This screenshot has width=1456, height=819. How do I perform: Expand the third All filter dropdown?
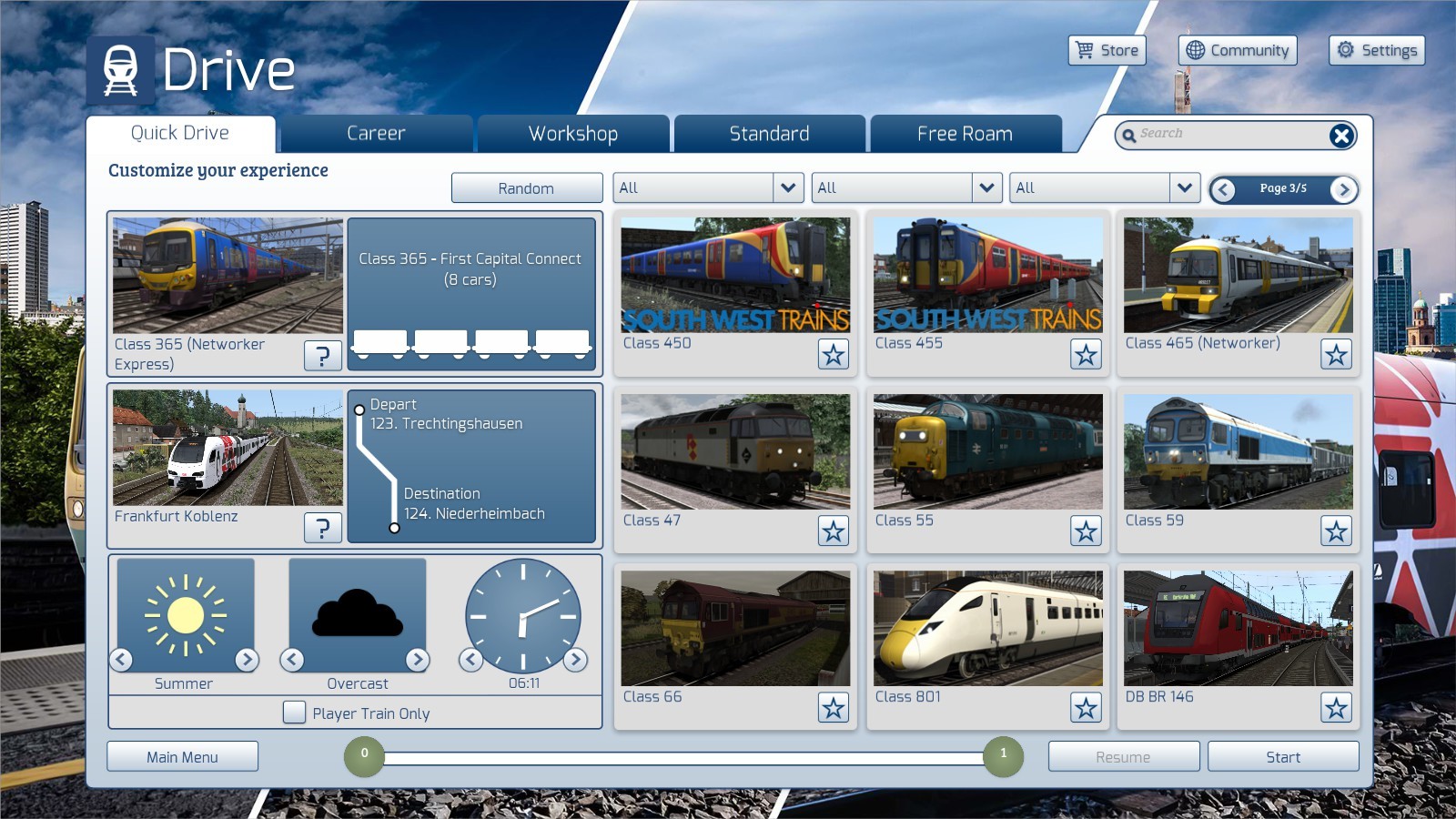pos(1184,188)
